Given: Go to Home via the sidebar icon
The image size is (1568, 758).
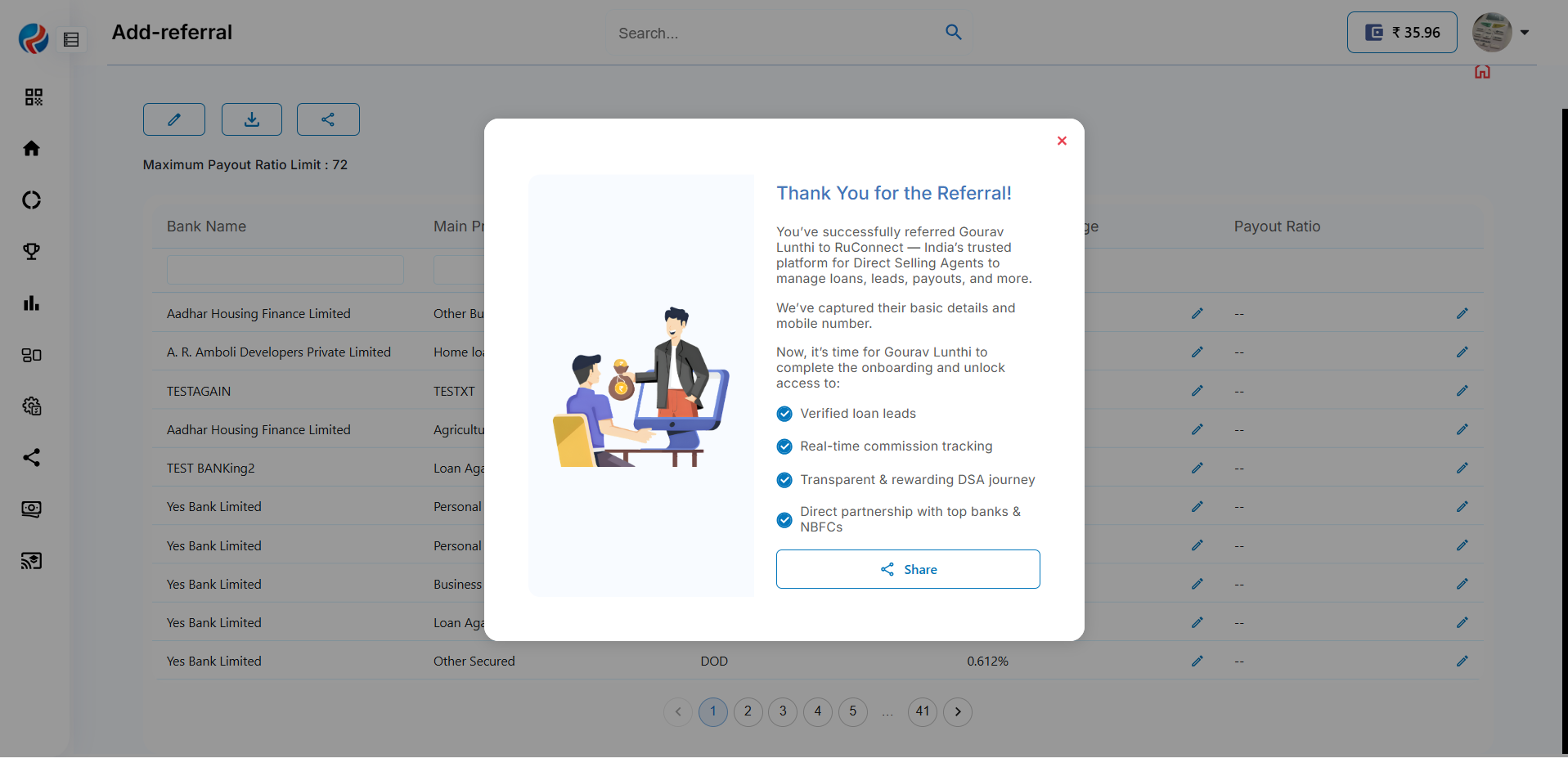Looking at the screenshot, I should [32, 149].
